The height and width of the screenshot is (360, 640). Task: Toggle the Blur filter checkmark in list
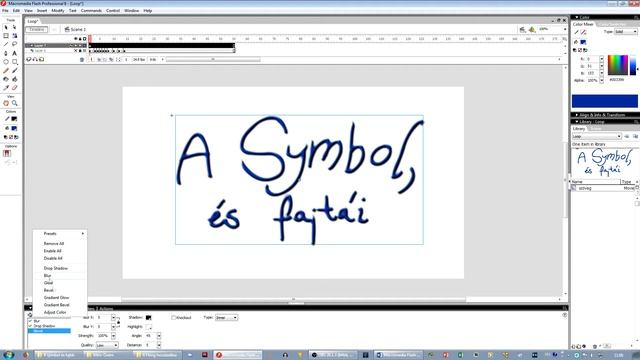30,321
